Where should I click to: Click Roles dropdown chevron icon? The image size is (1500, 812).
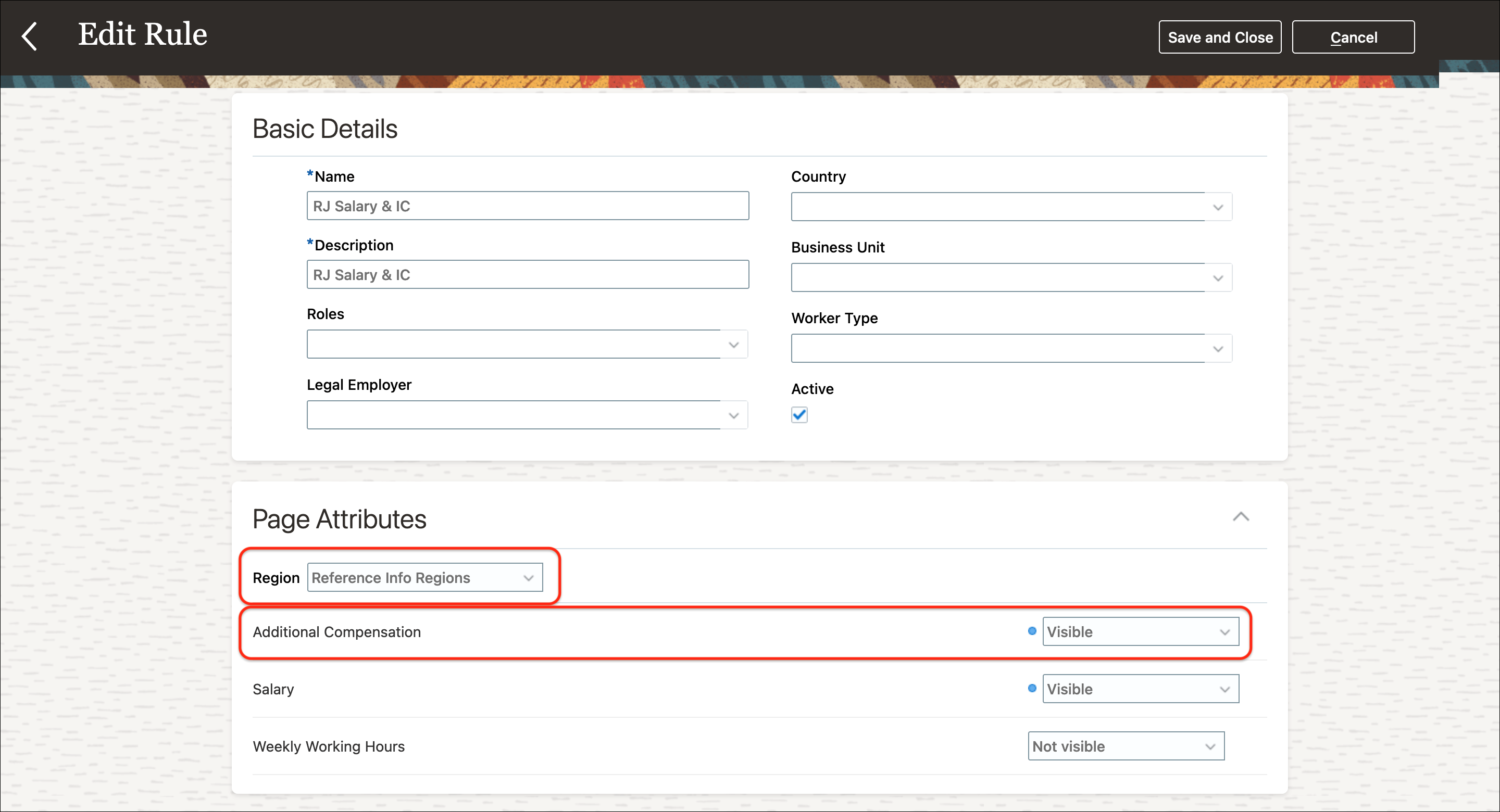tap(733, 345)
